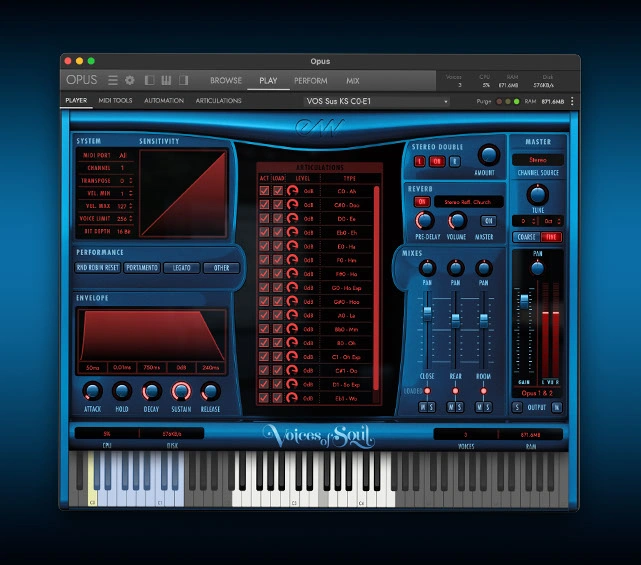
Task: Select Coarse tuning mode
Action: click(527, 237)
